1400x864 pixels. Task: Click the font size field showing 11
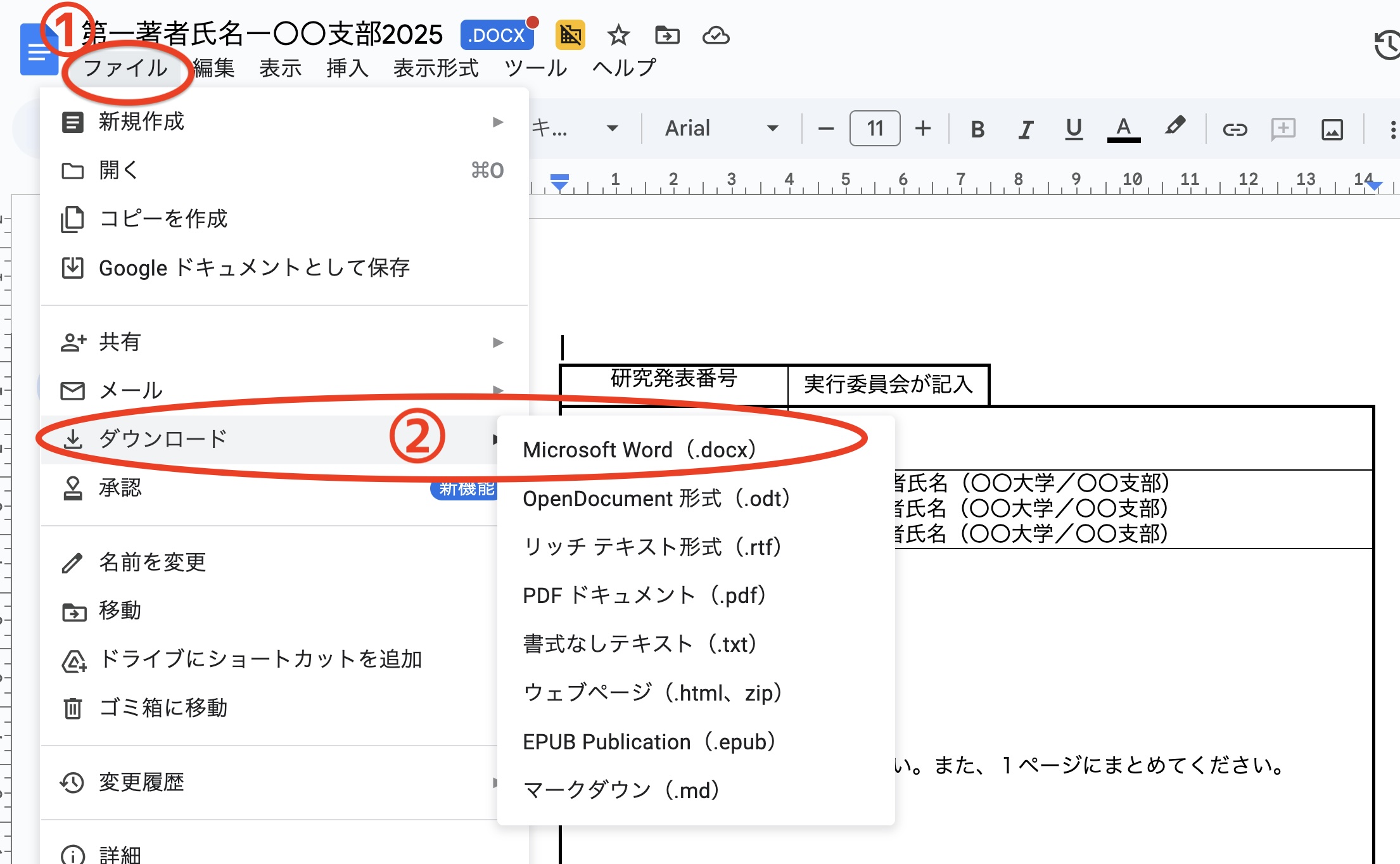click(875, 129)
